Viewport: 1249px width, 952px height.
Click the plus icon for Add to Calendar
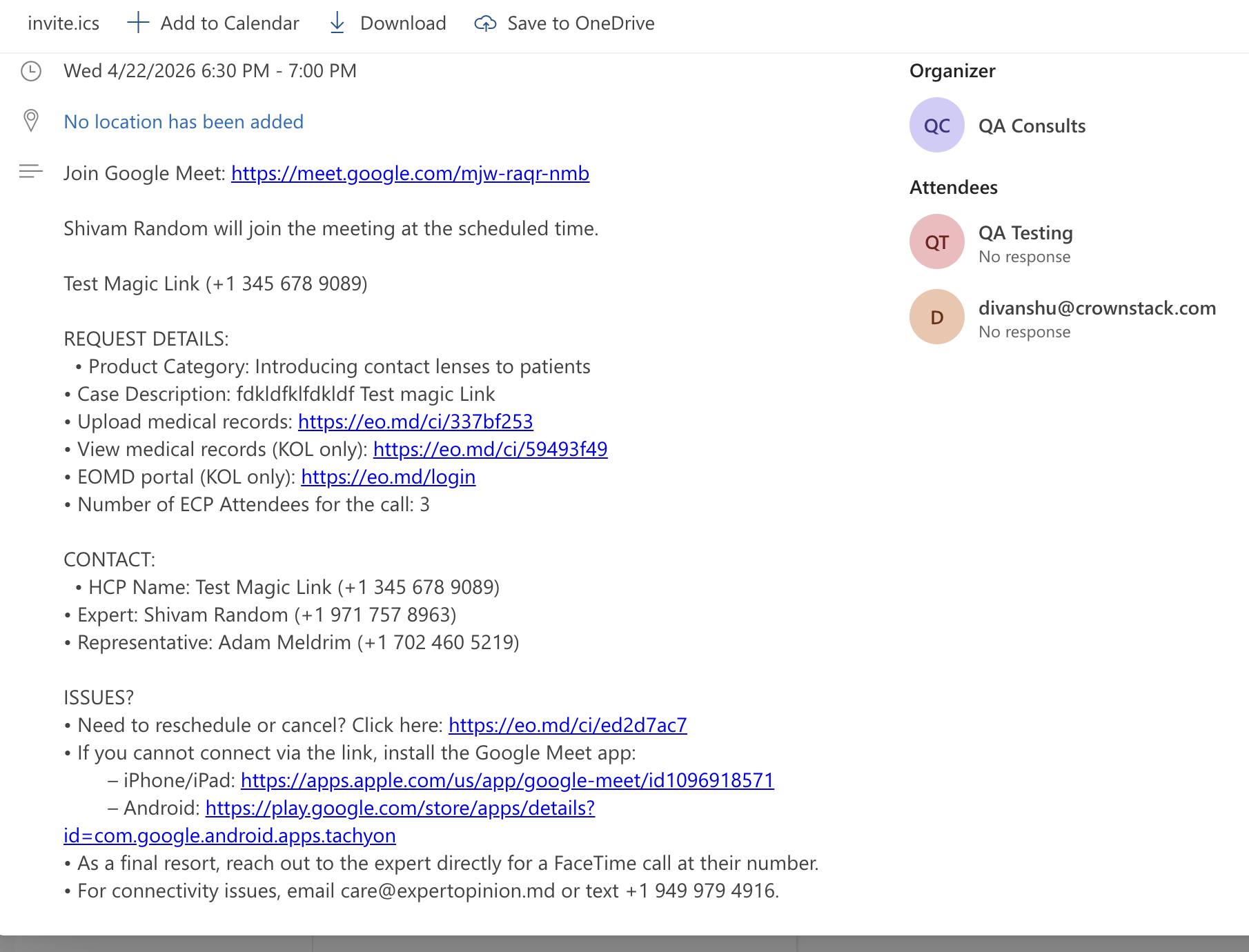(x=138, y=23)
